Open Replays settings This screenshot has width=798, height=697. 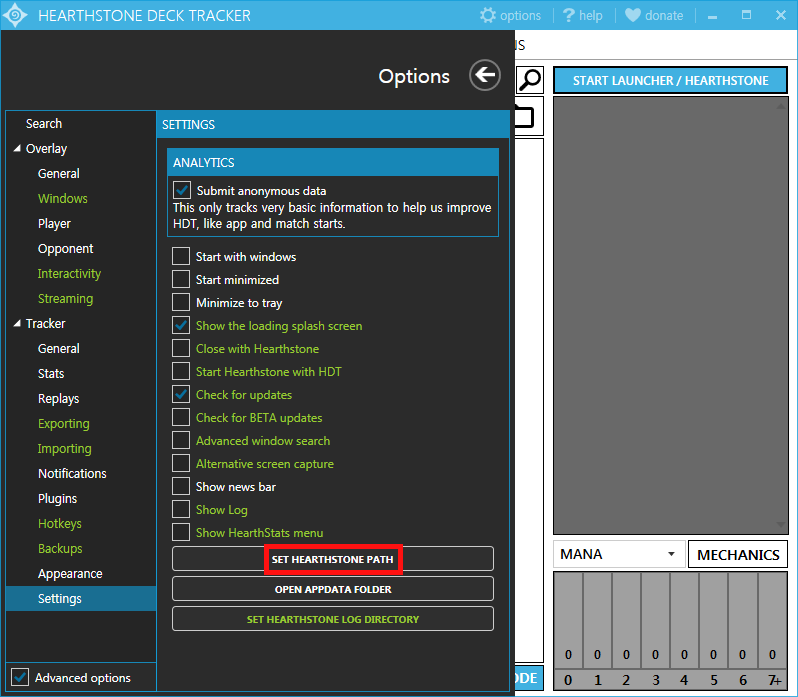click(59, 398)
